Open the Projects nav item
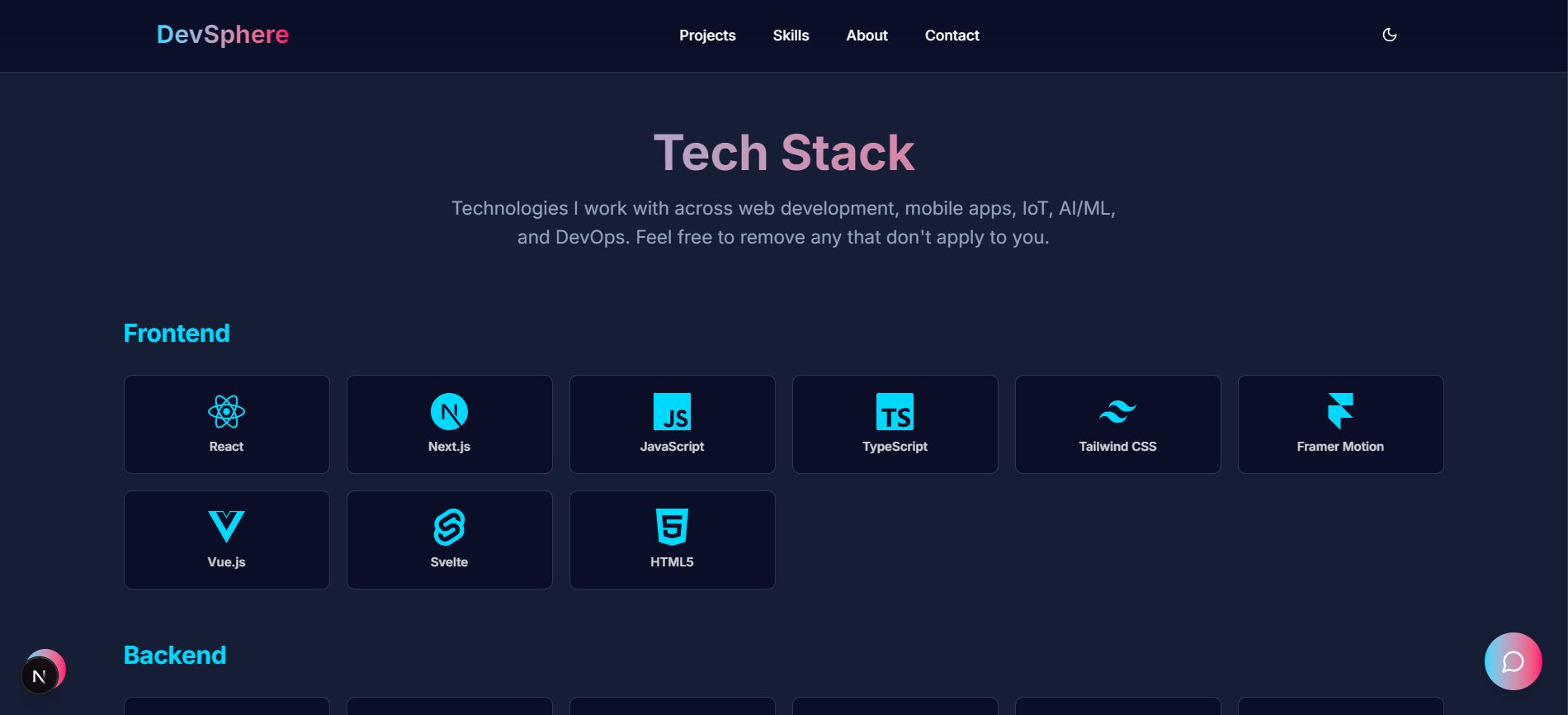 [x=707, y=36]
